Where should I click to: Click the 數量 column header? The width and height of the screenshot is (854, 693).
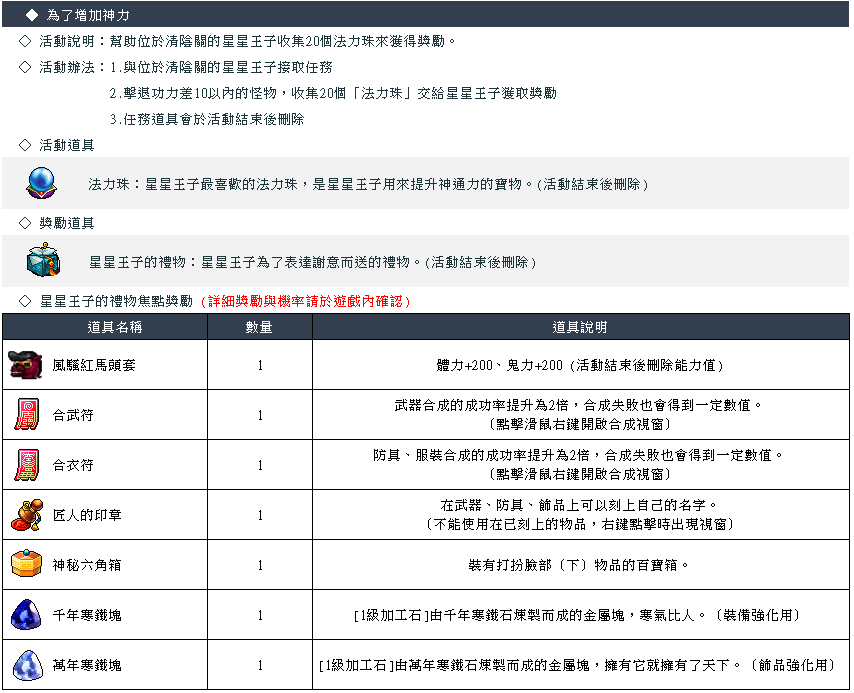pyautogui.click(x=259, y=327)
